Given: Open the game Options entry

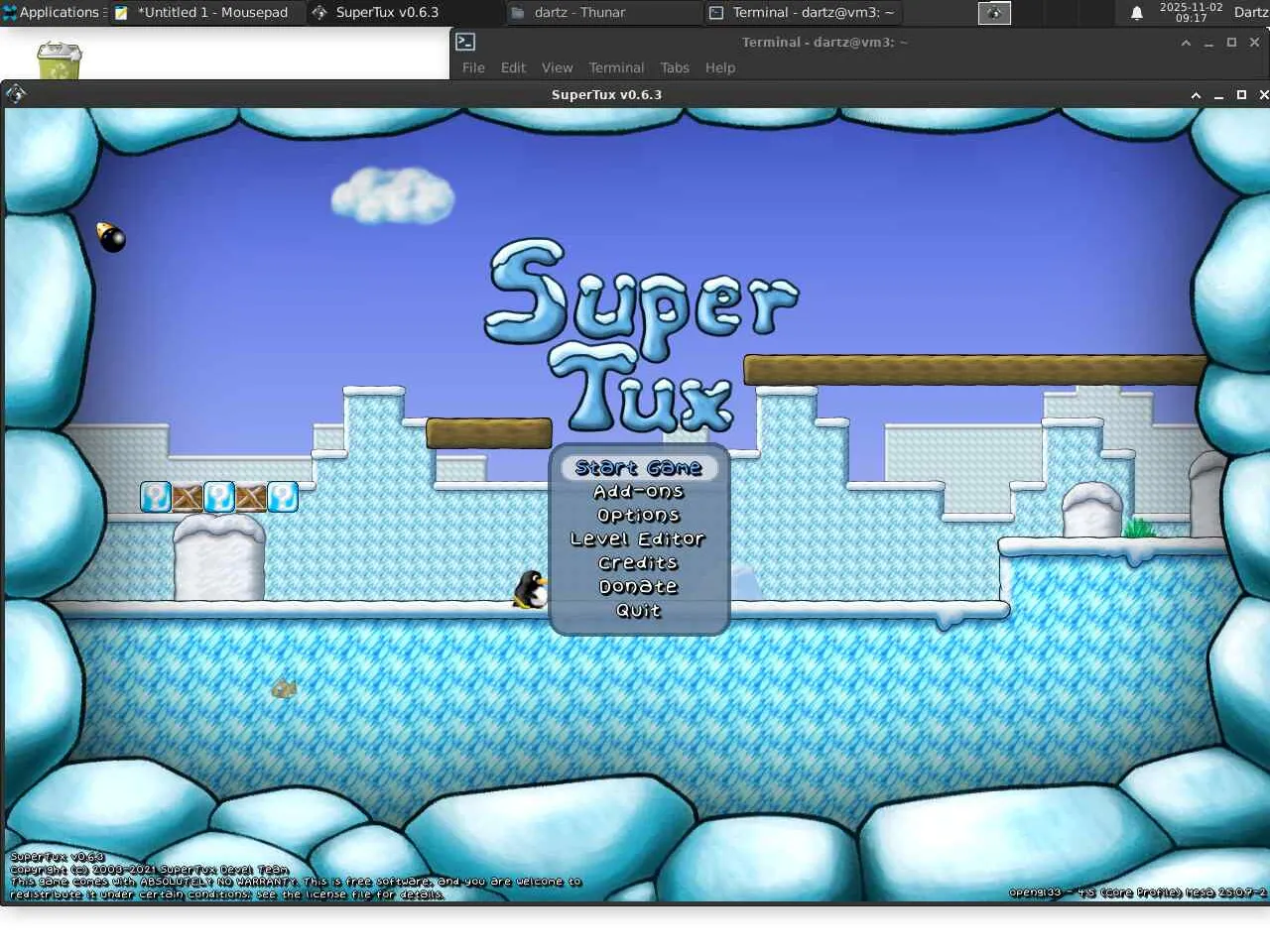Looking at the screenshot, I should (x=639, y=515).
